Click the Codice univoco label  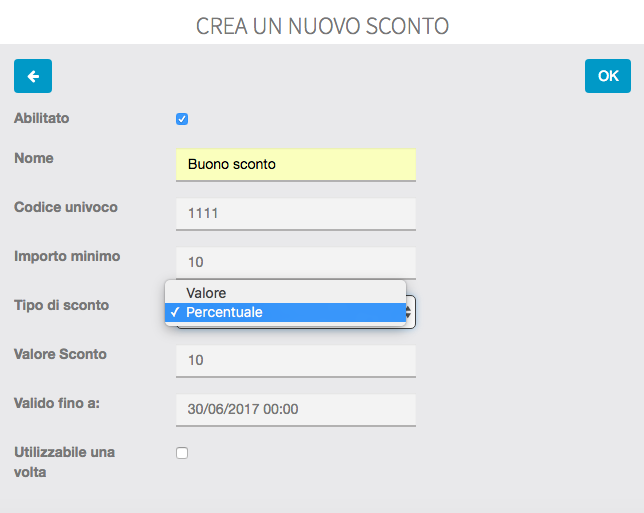(x=66, y=207)
